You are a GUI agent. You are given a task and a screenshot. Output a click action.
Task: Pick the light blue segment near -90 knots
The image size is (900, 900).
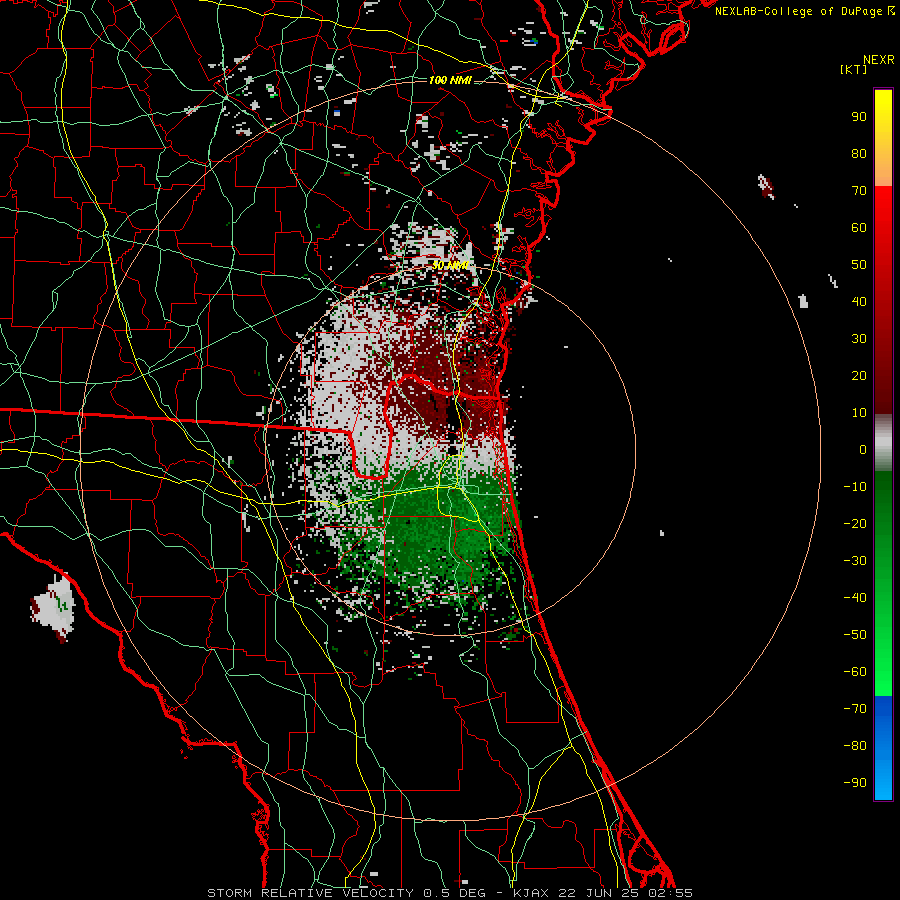coord(883,781)
